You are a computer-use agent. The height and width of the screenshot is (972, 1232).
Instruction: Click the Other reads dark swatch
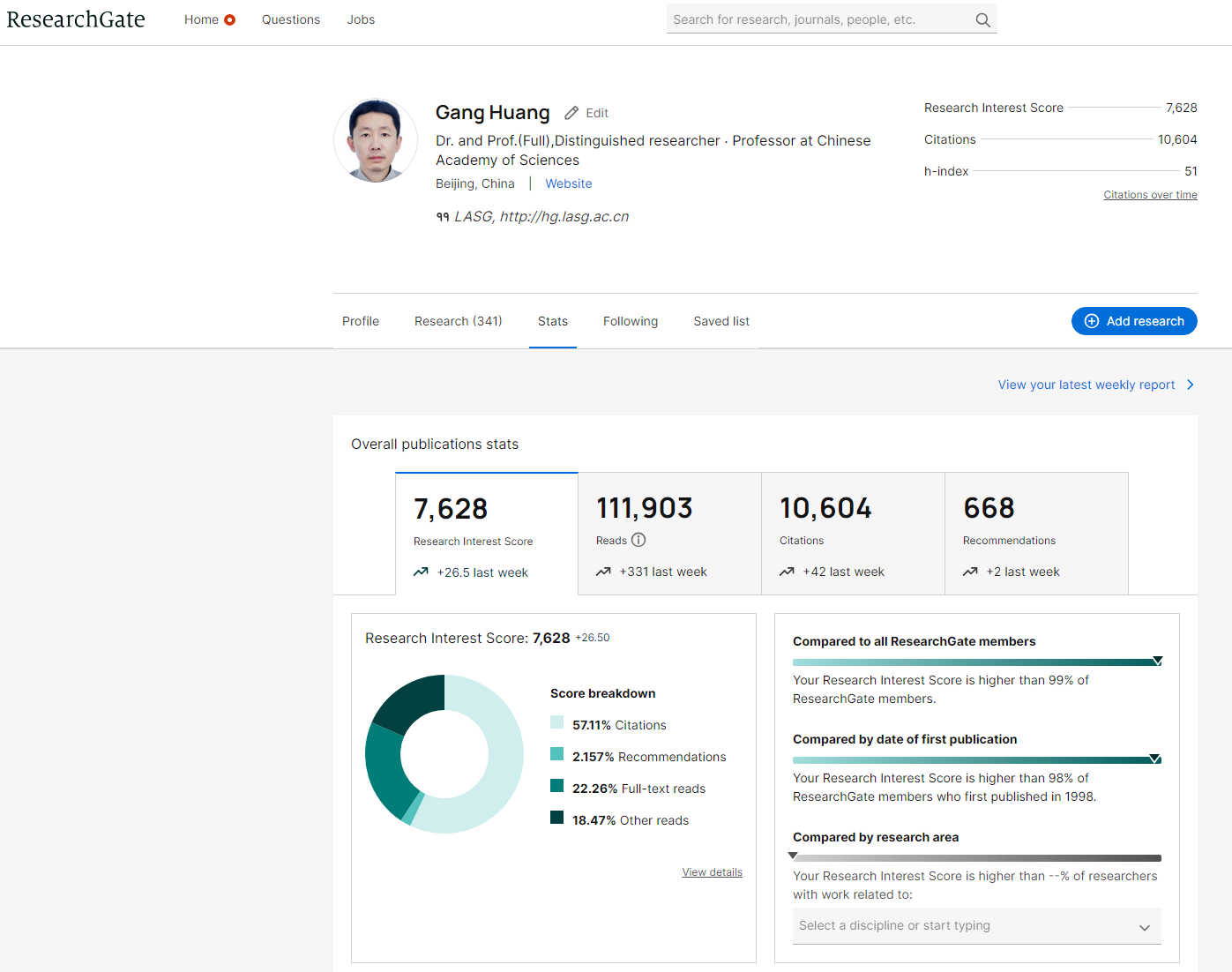click(x=556, y=818)
